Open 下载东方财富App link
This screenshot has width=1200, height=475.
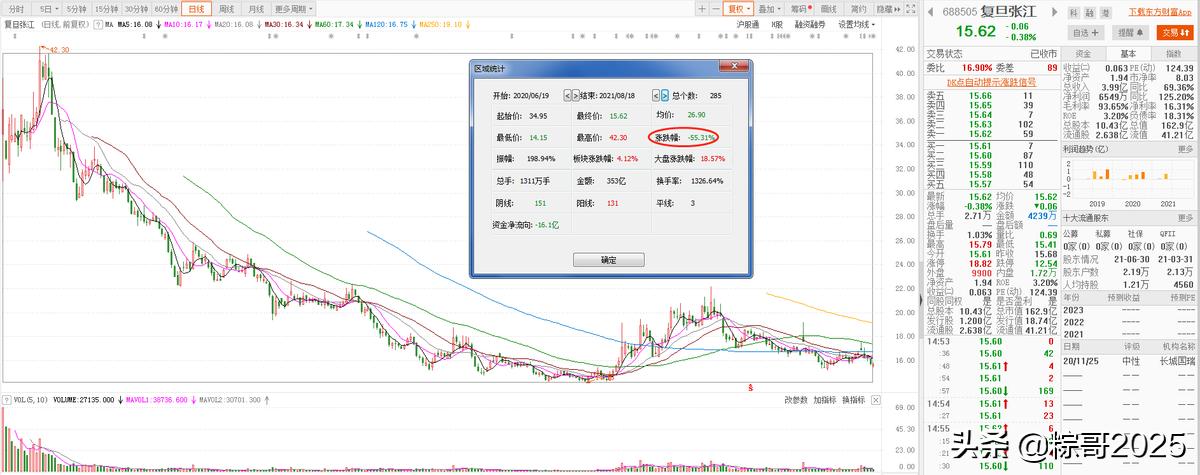1160,11
